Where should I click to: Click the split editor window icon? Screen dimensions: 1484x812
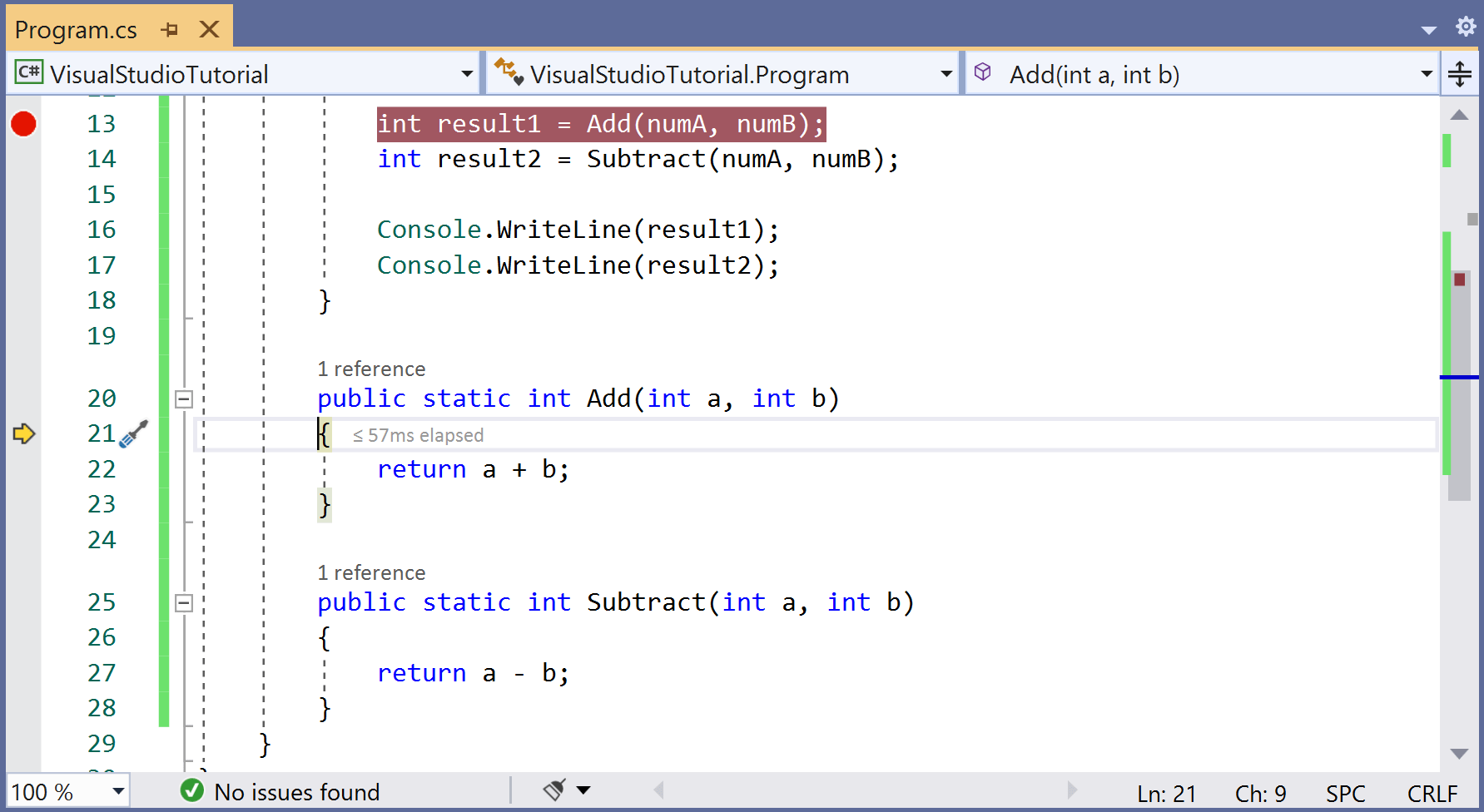point(1460,73)
